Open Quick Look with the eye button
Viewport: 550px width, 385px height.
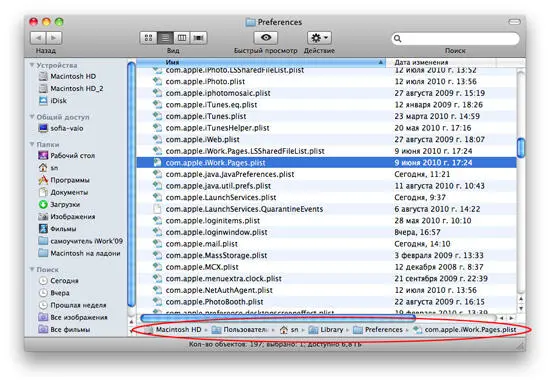click(266, 38)
